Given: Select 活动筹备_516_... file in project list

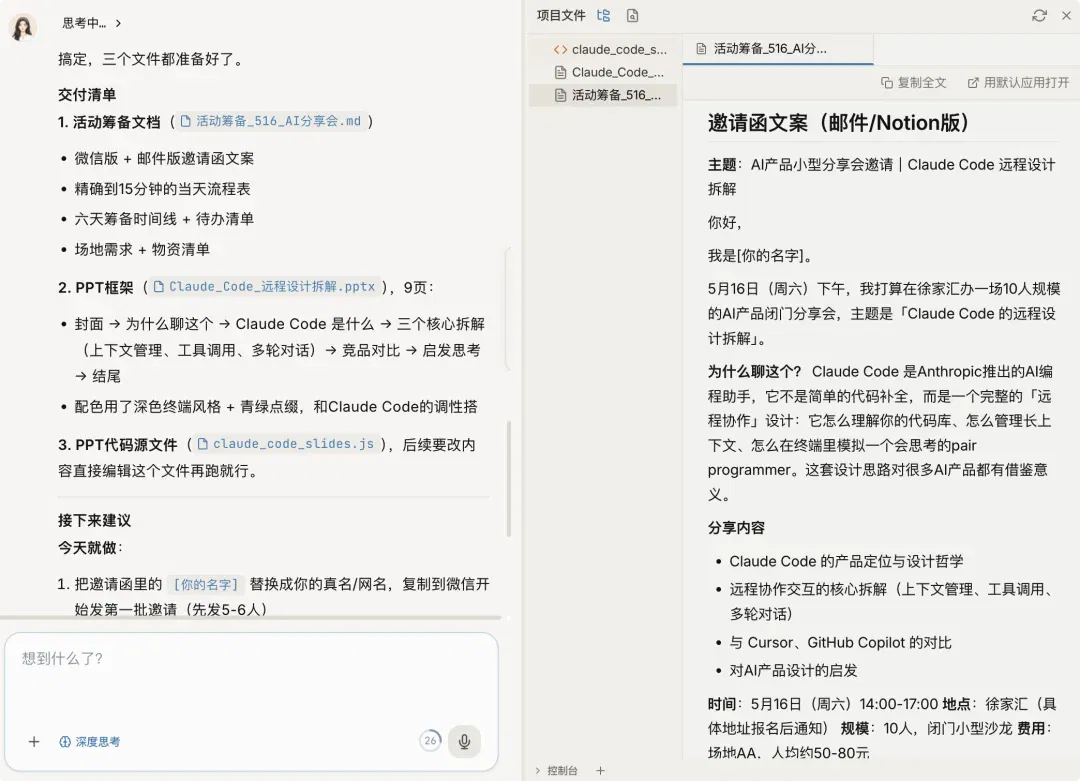Looking at the screenshot, I should coord(603,95).
